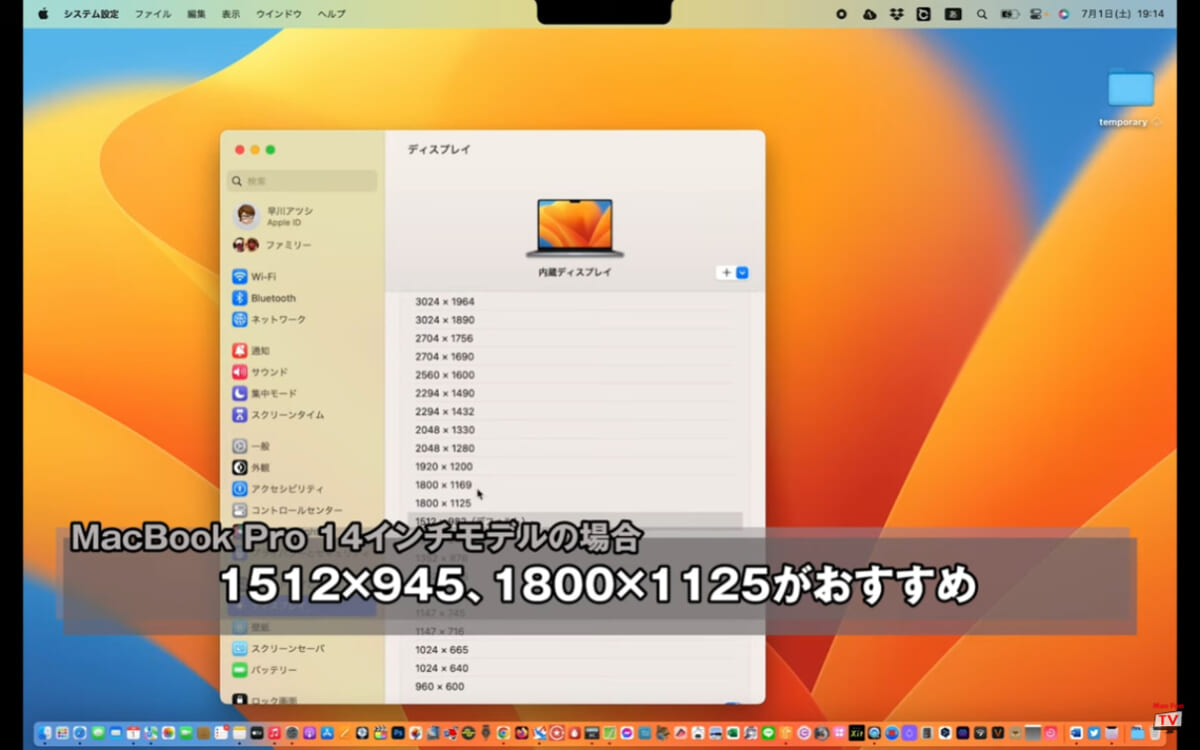Open the 編集 menu

pyautogui.click(x=196, y=14)
